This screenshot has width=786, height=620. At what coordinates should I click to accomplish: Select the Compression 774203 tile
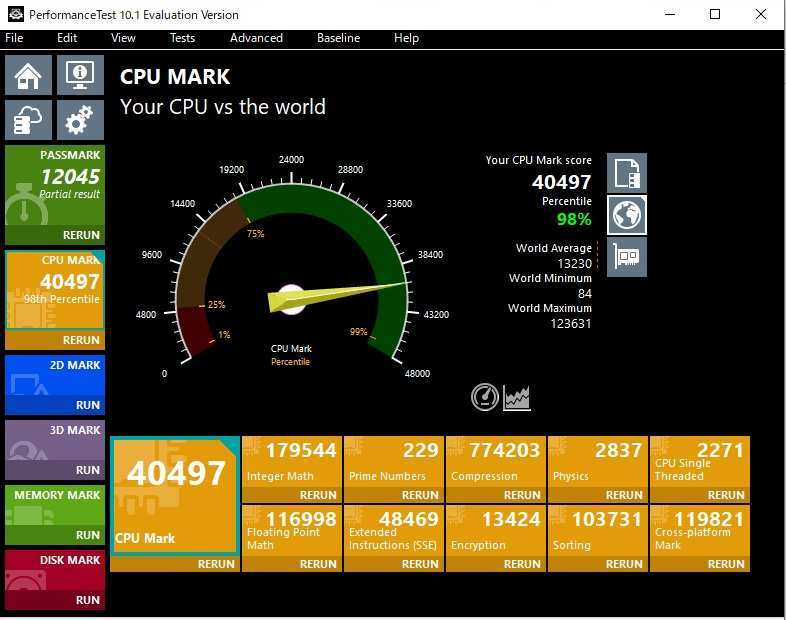496,462
